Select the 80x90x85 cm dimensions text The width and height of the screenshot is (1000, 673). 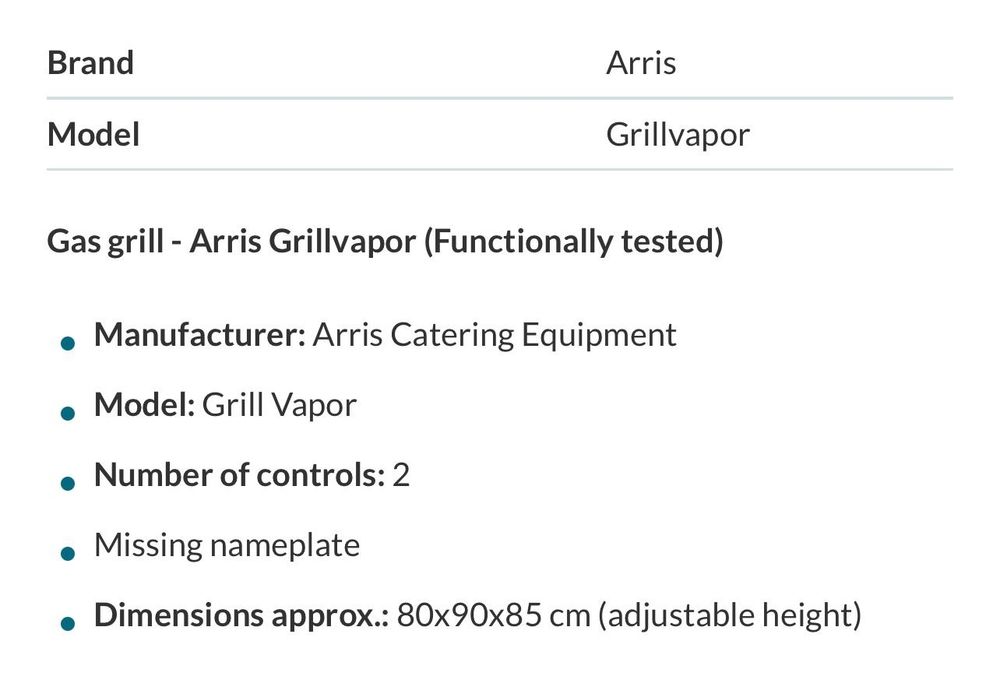pyautogui.click(x=494, y=616)
